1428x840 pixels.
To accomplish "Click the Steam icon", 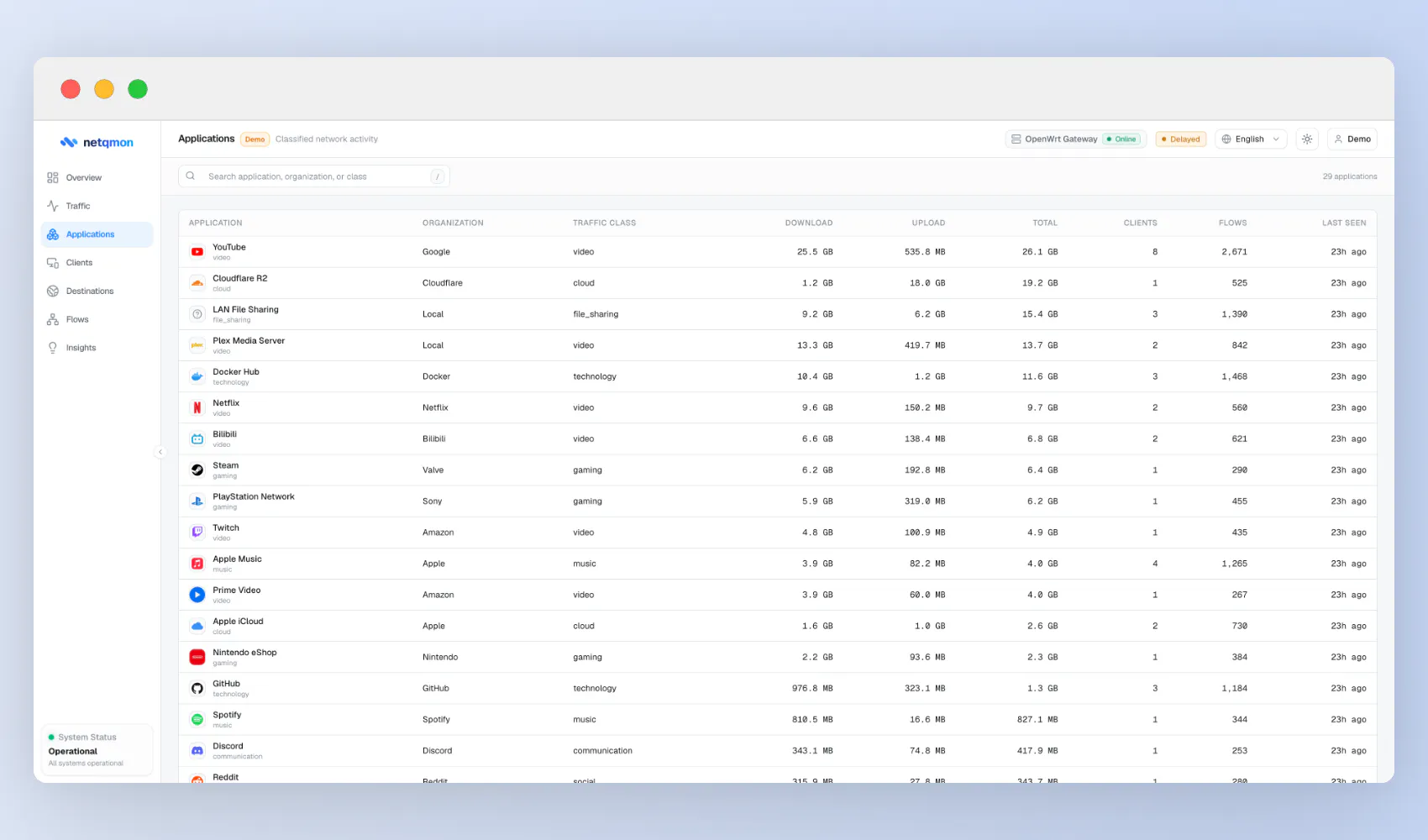I will pos(197,470).
